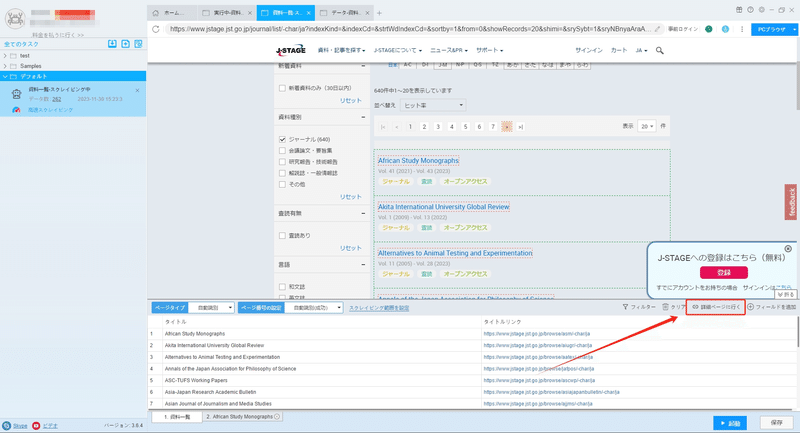The image size is (800, 433).
Task: Click the new task plus icon in sidebar
Action: click(126, 44)
